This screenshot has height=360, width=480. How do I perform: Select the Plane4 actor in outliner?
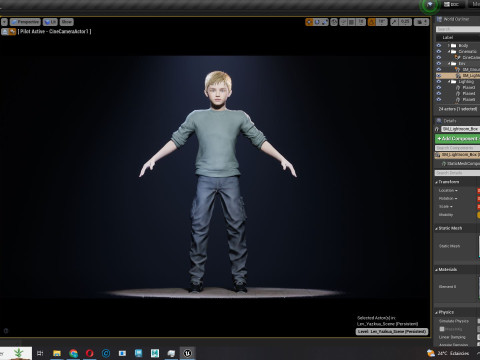point(469,94)
